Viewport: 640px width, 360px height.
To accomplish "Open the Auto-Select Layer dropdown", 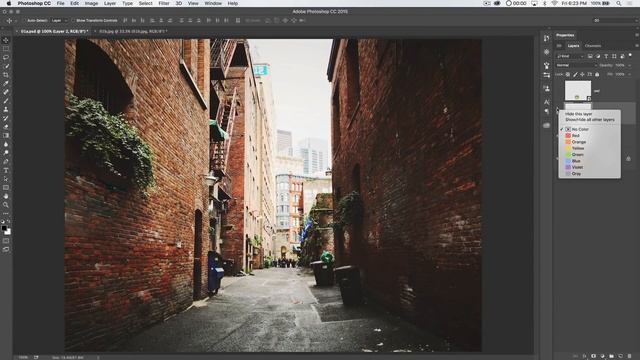I will tap(59, 20).
